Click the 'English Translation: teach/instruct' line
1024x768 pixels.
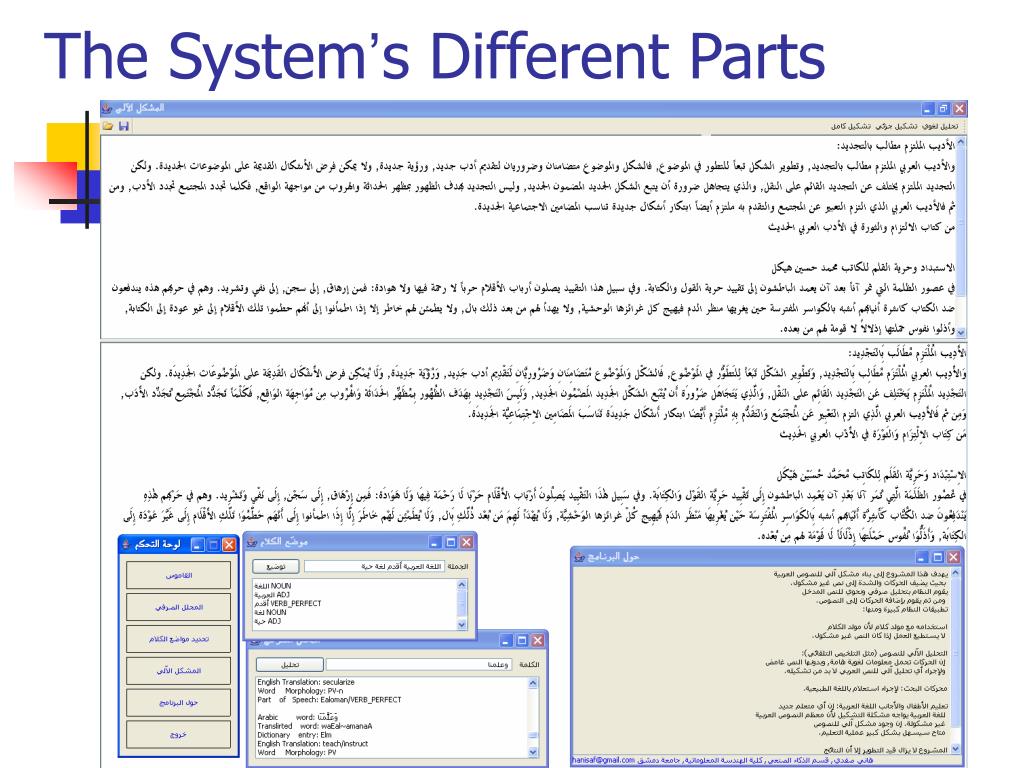[312, 743]
